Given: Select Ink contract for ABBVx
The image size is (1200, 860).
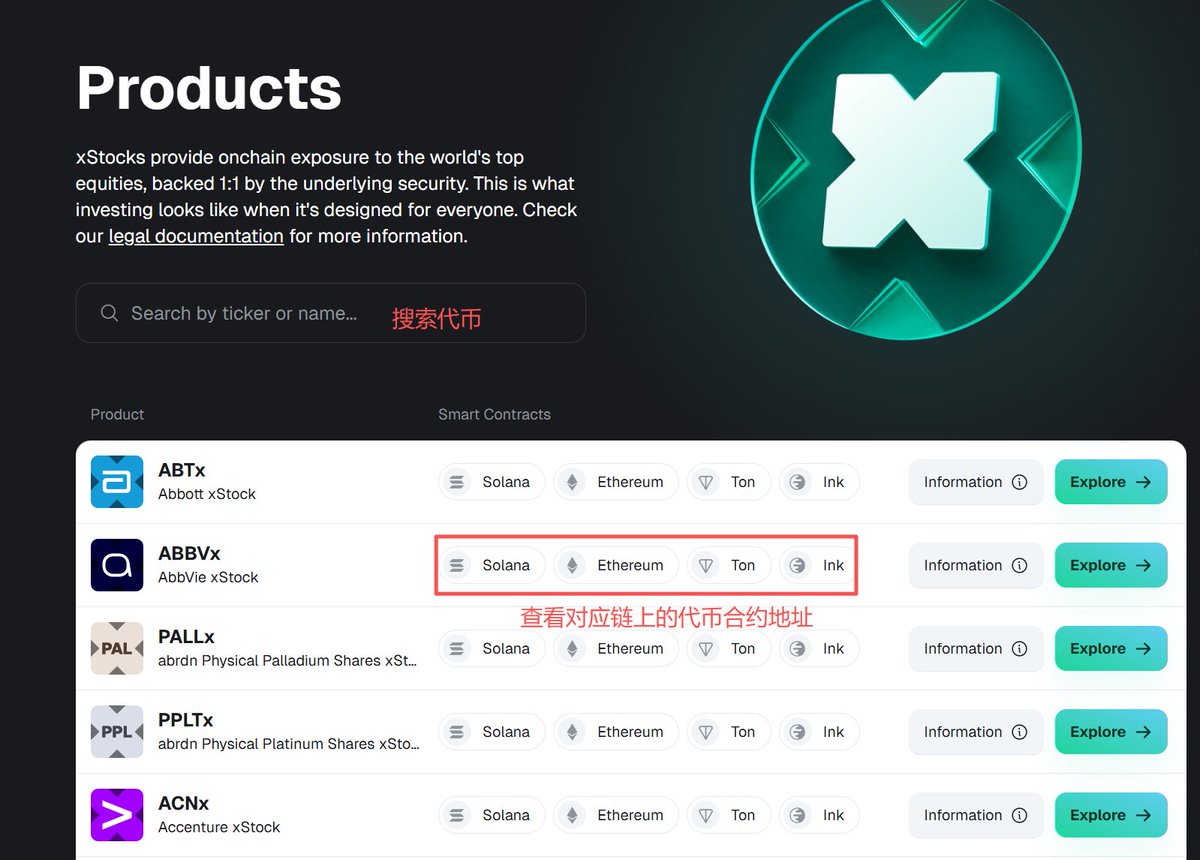Looking at the screenshot, I should click(819, 565).
